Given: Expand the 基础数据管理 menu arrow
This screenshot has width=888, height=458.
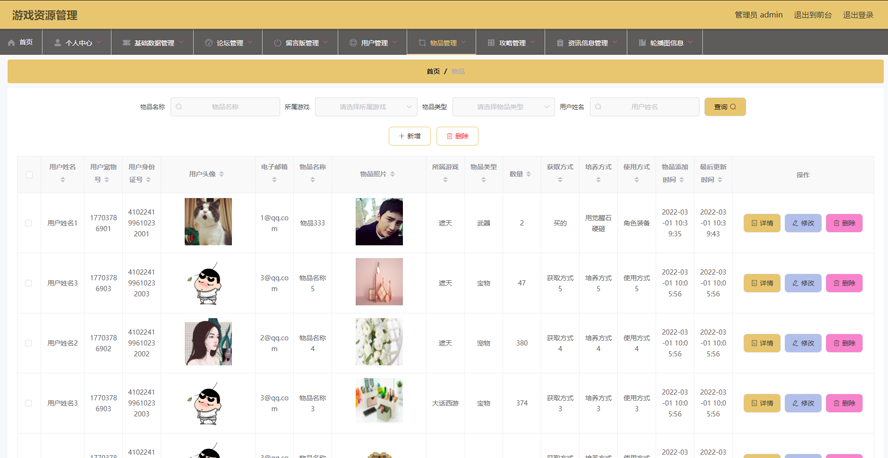Looking at the screenshot, I should point(181,42).
